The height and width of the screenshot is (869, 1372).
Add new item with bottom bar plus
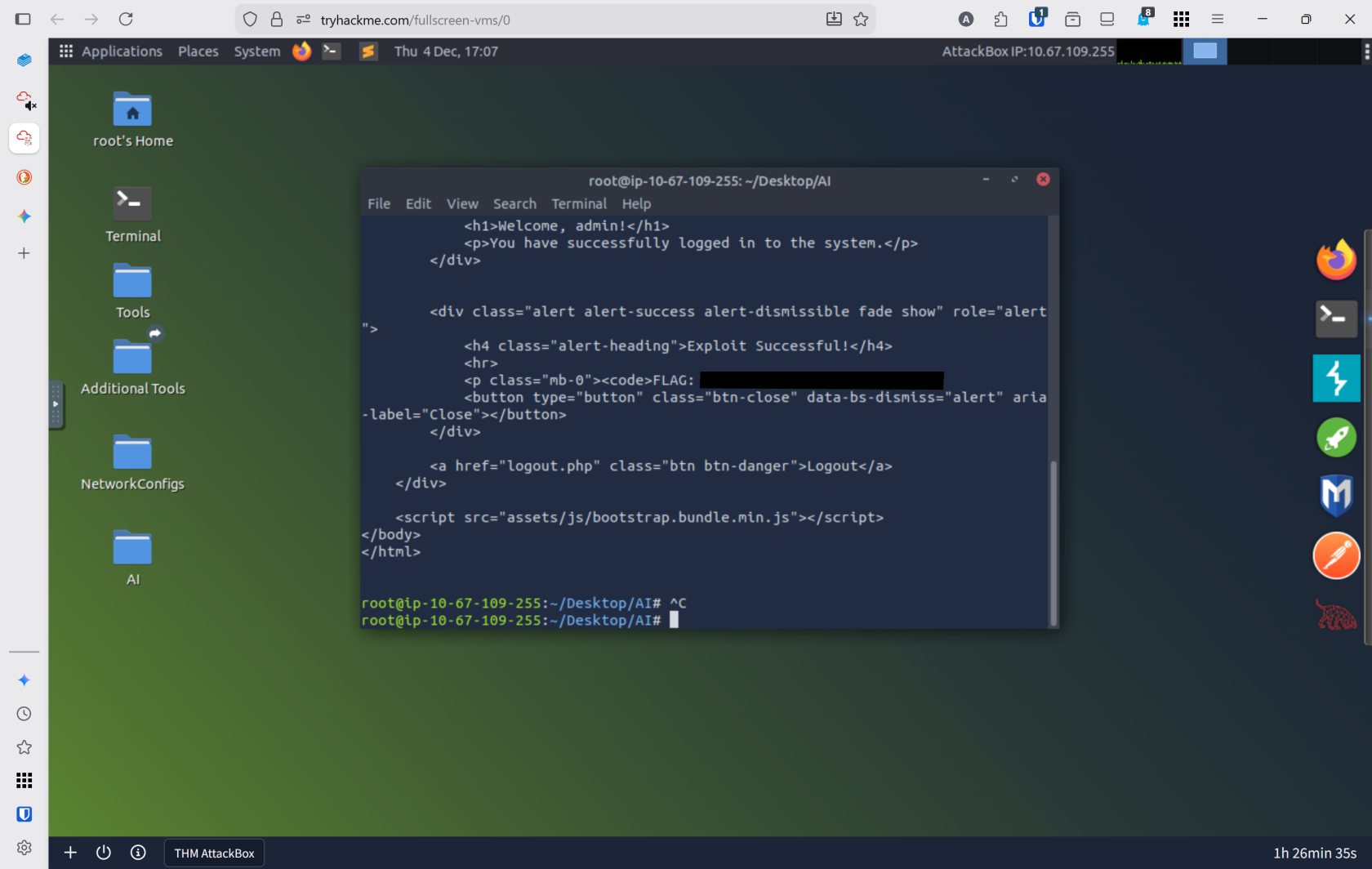coord(70,853)
